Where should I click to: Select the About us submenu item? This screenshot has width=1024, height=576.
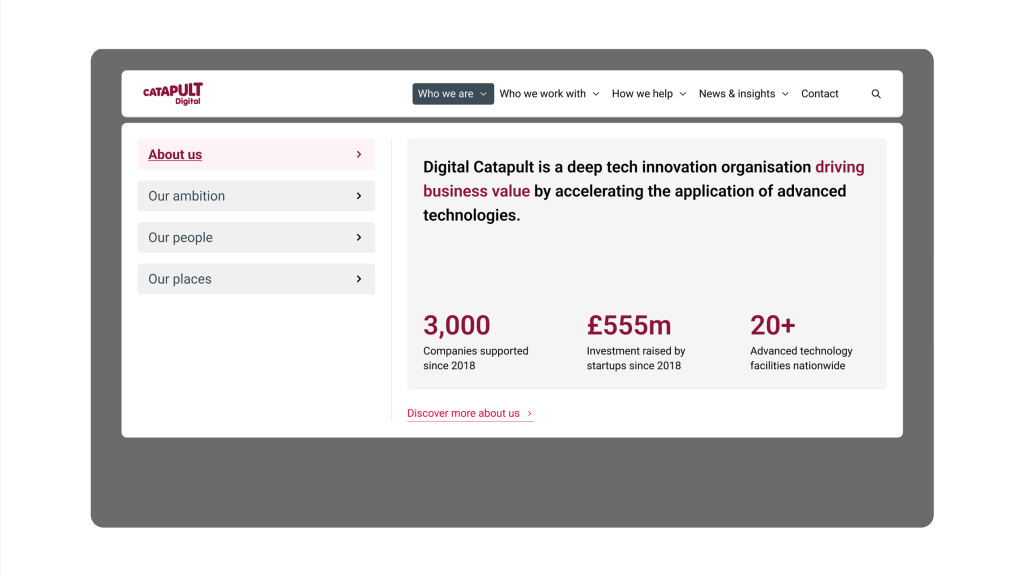point(175,155)
